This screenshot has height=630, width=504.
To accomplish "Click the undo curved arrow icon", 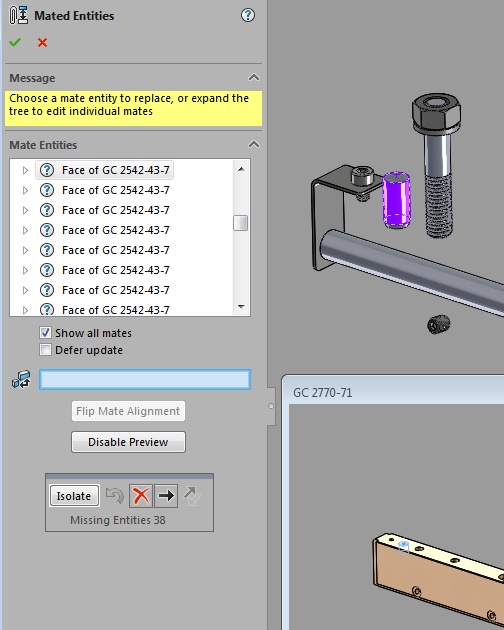I will coord(115,495).
